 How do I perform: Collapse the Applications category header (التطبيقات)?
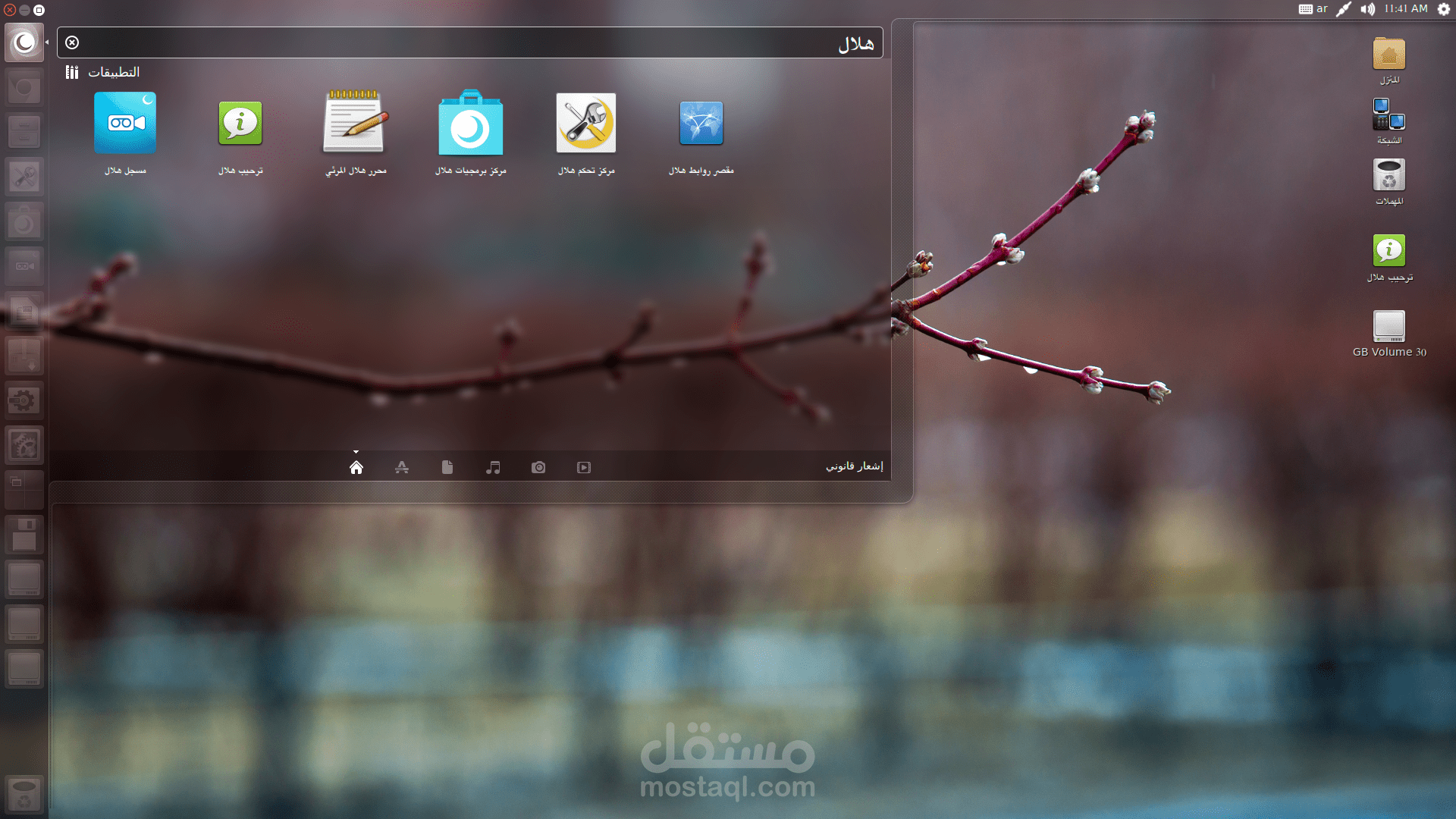point(113,72)
